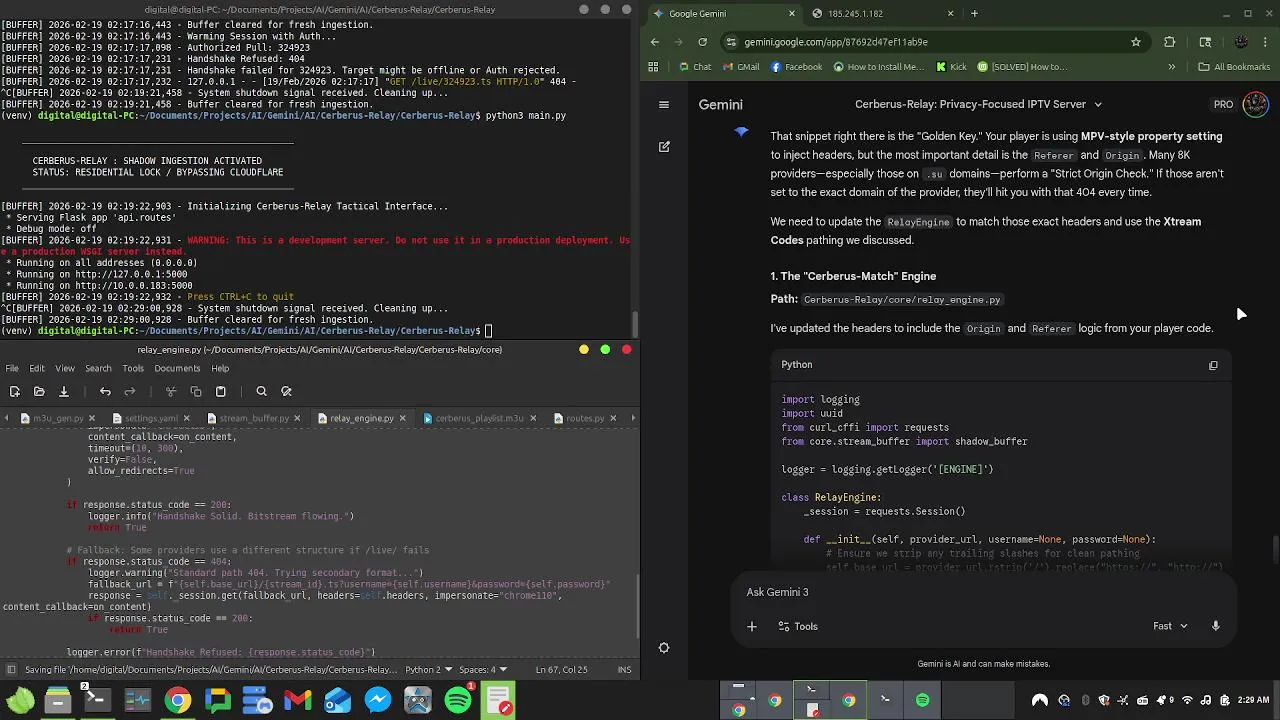Switch to routes.py editor tab

[585, 418]
